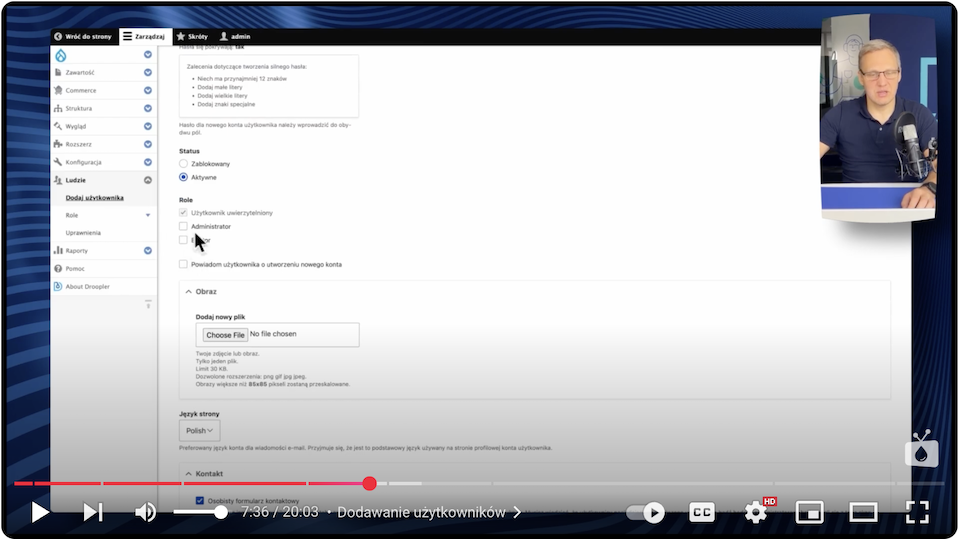Enable miniplayer mode
This screenshot has width=960, height=539.
[x=809, y=512]
